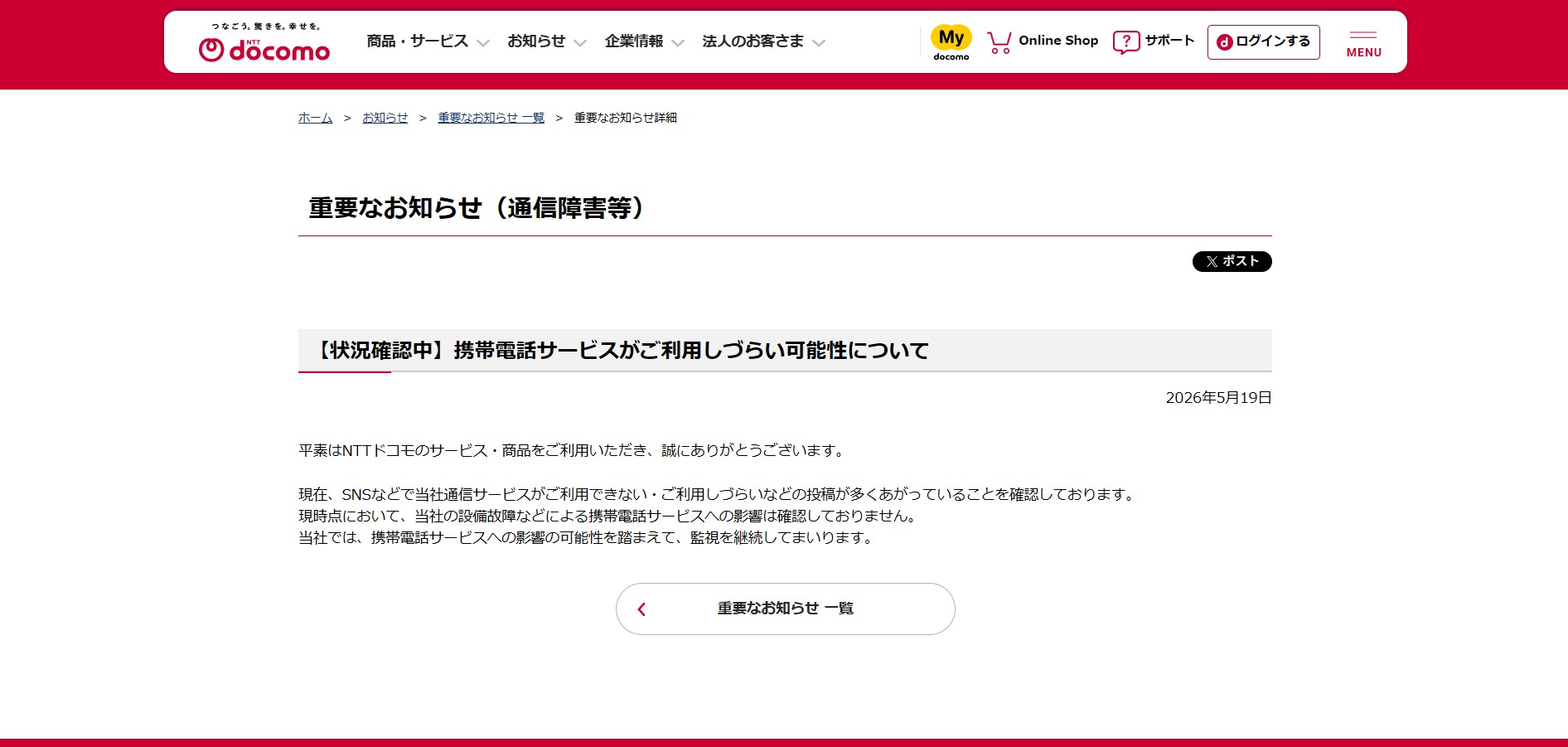Image resolution: width=1568 pixels, height=747 pixels.
Task: Share via the X ポスト button
Action: pyautogui.click(x=1232, y=261)
